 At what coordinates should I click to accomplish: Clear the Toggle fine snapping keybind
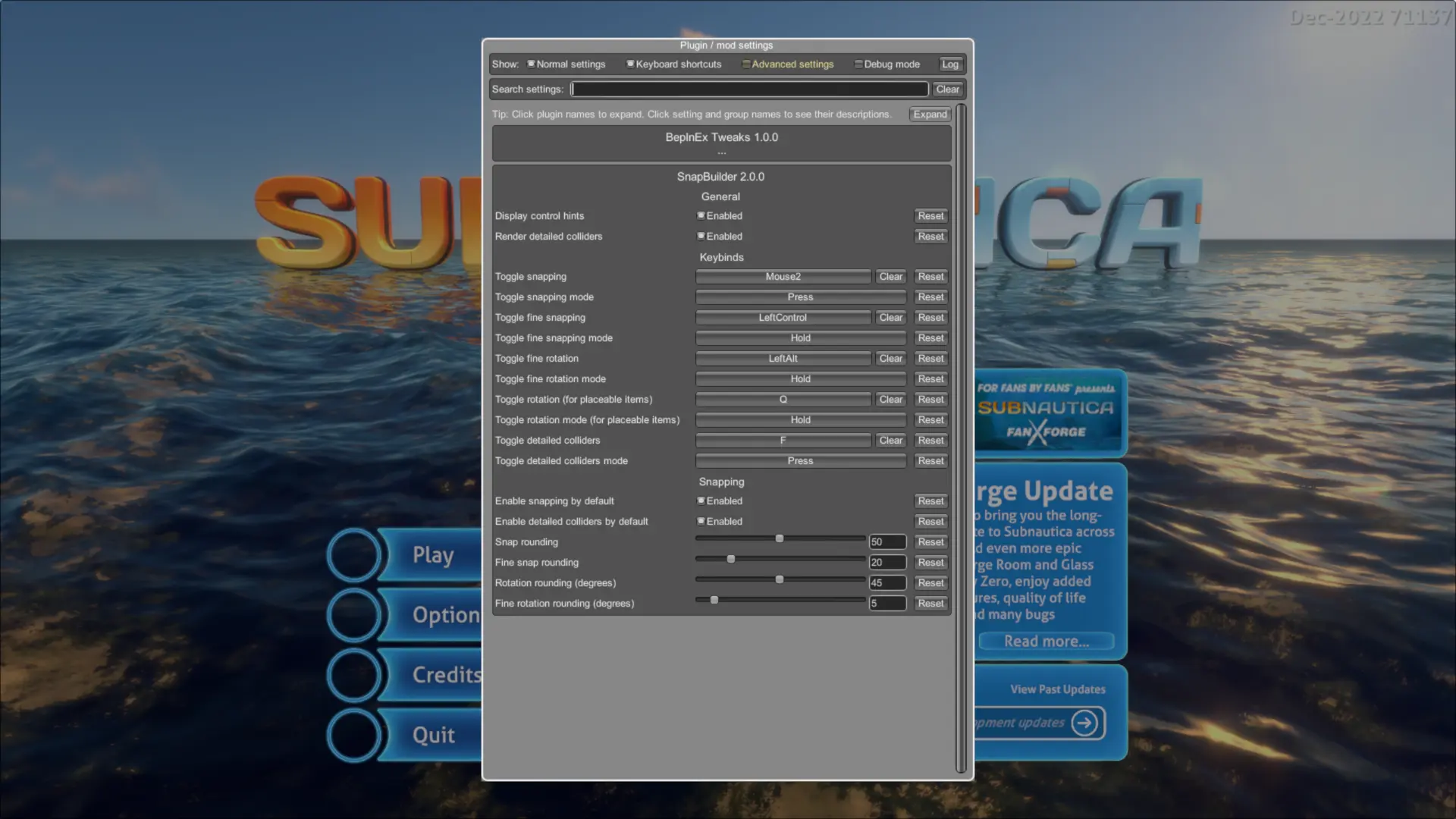pos(890,317)
